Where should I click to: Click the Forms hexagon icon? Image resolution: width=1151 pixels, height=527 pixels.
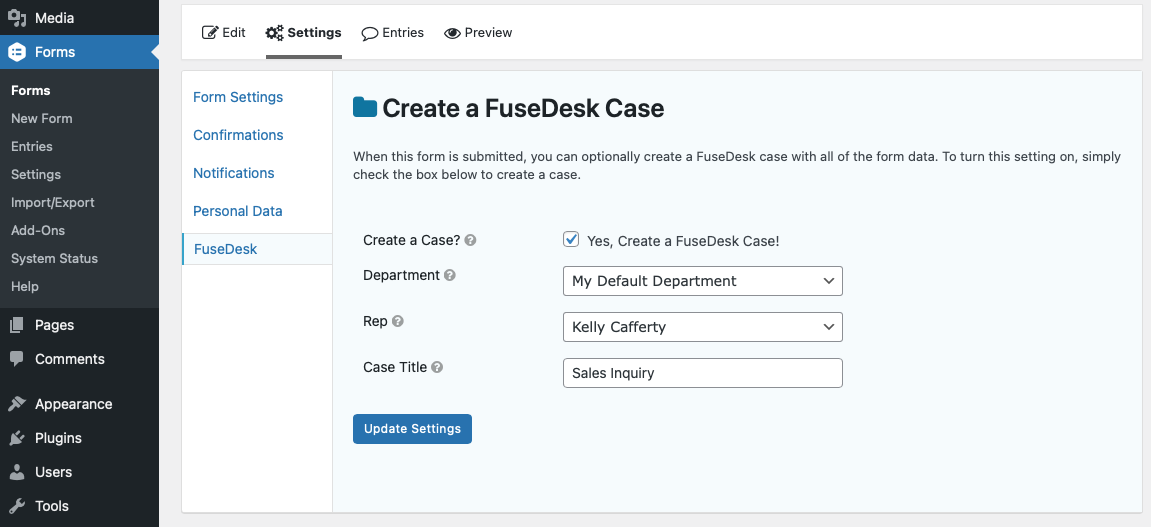[x=17, y=52]
